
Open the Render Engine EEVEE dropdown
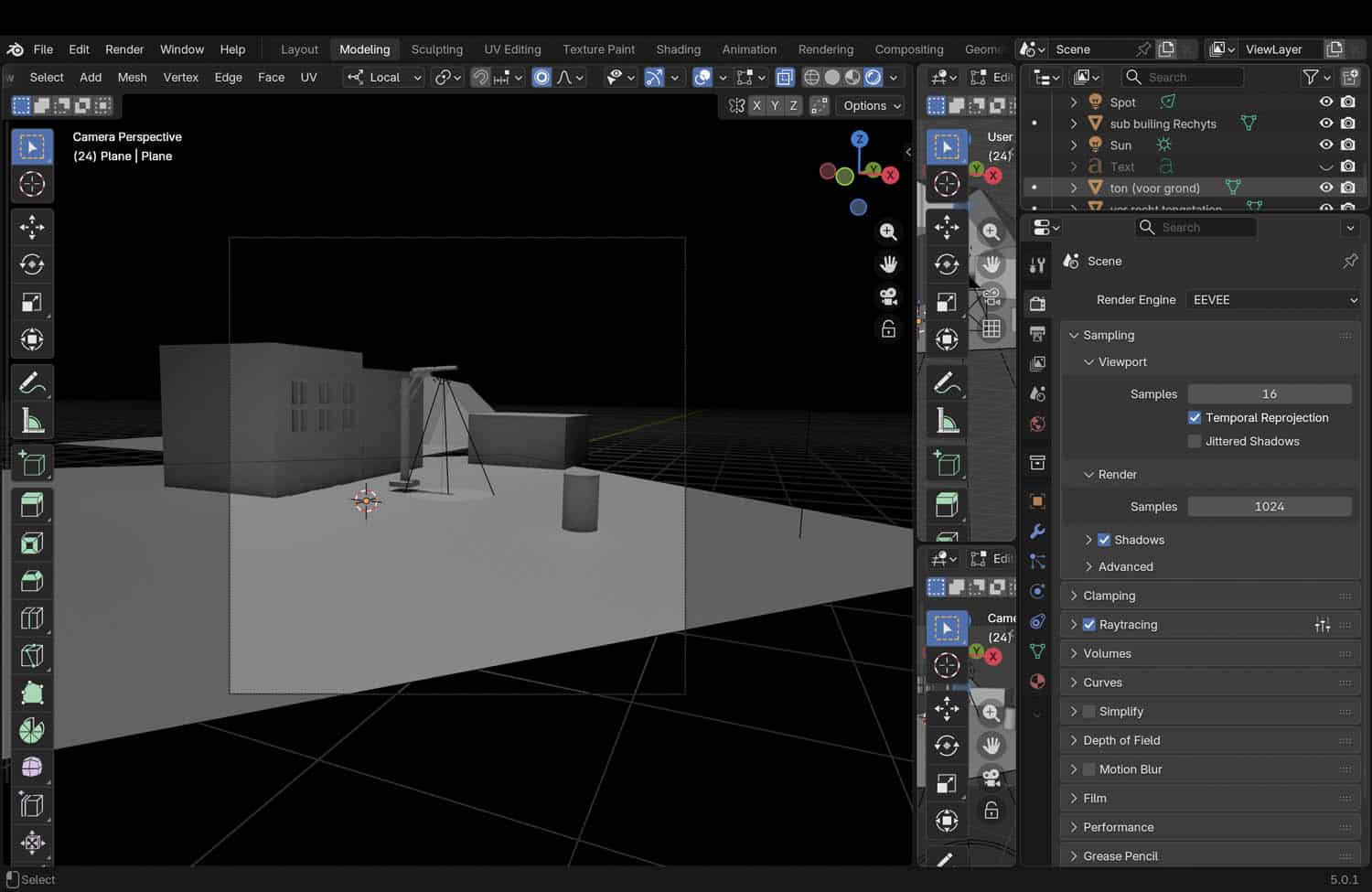(x=1273, y=300)
